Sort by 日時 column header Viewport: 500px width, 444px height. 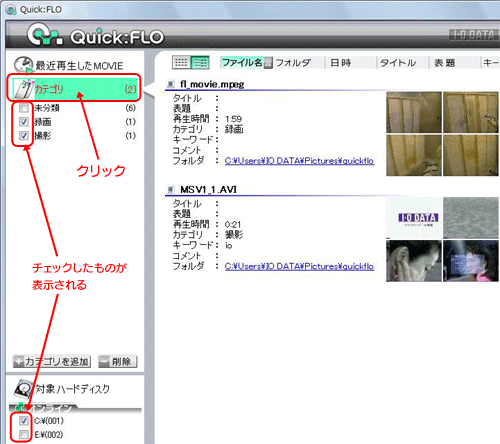pyautogui.click(x=341, y=63)
